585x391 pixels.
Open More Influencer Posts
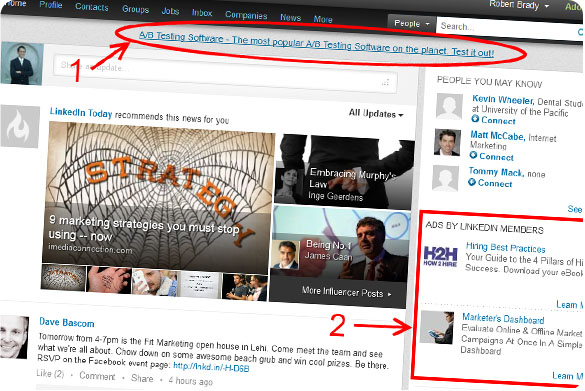(347, 293)
